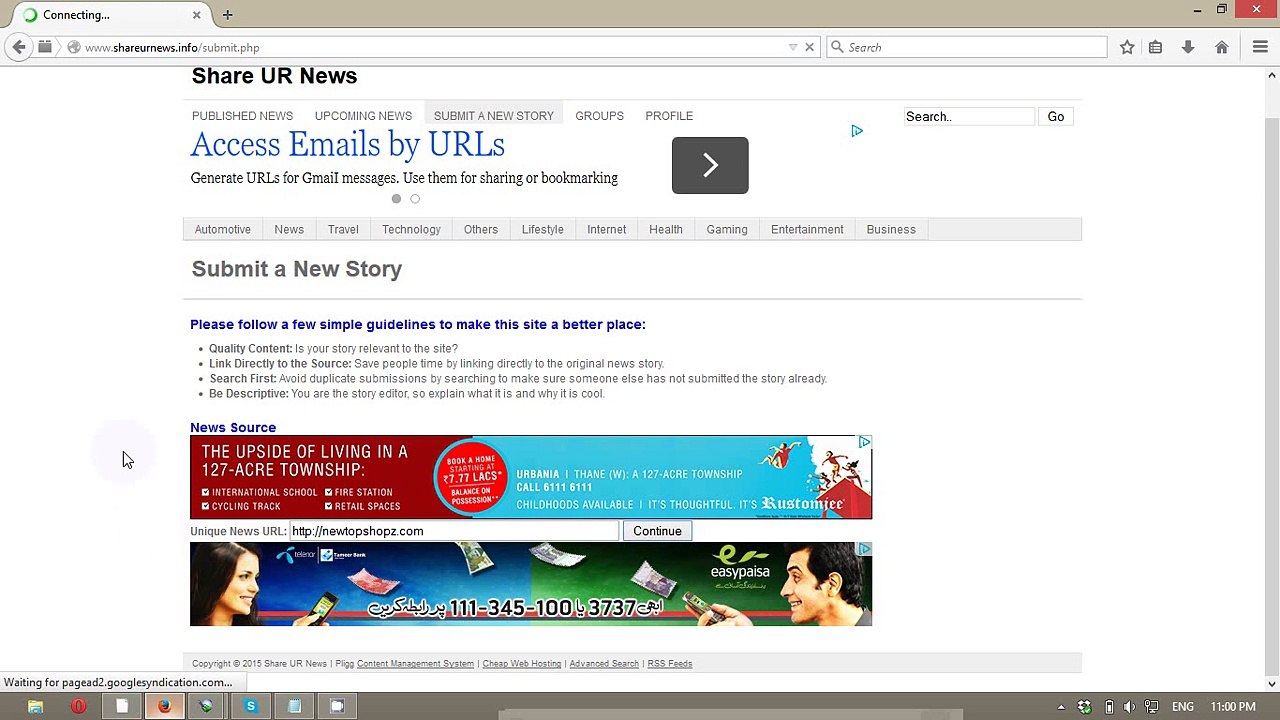Click the easypaisa banner ad

531,585
